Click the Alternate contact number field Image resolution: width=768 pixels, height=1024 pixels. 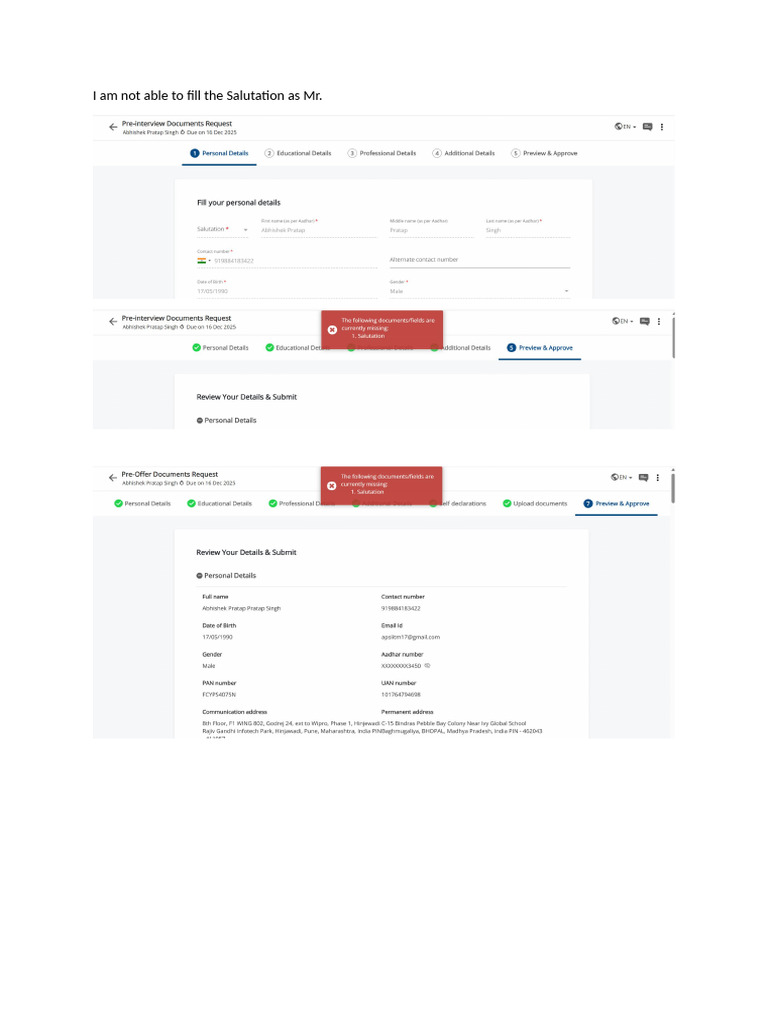479,260
